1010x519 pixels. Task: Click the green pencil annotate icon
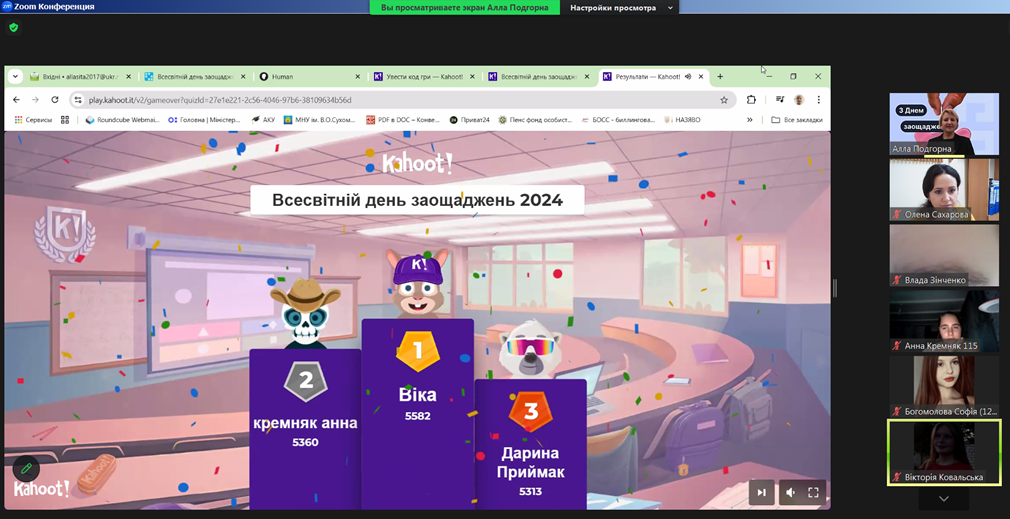[x=26, y=468]
